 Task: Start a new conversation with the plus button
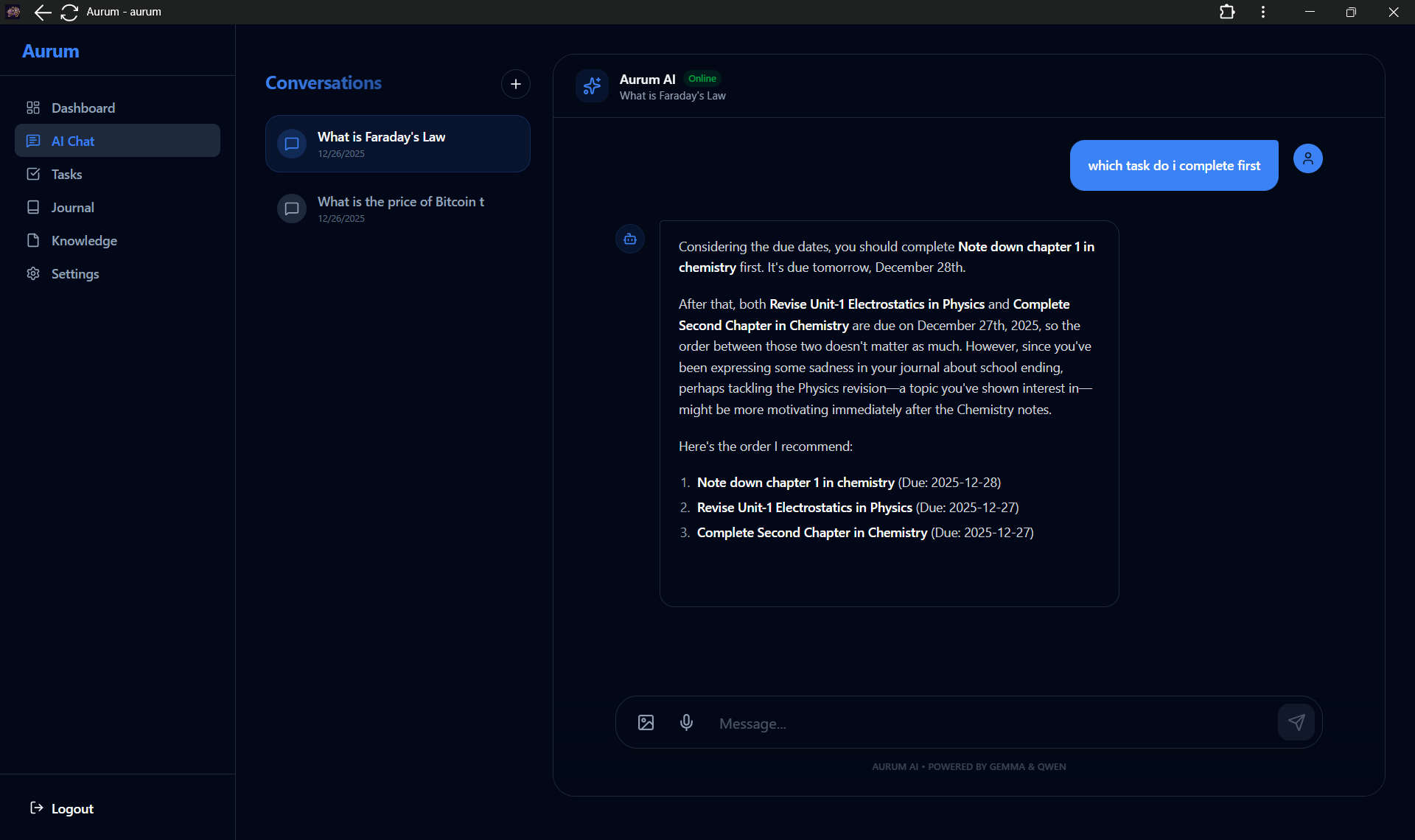pos(515,83)
